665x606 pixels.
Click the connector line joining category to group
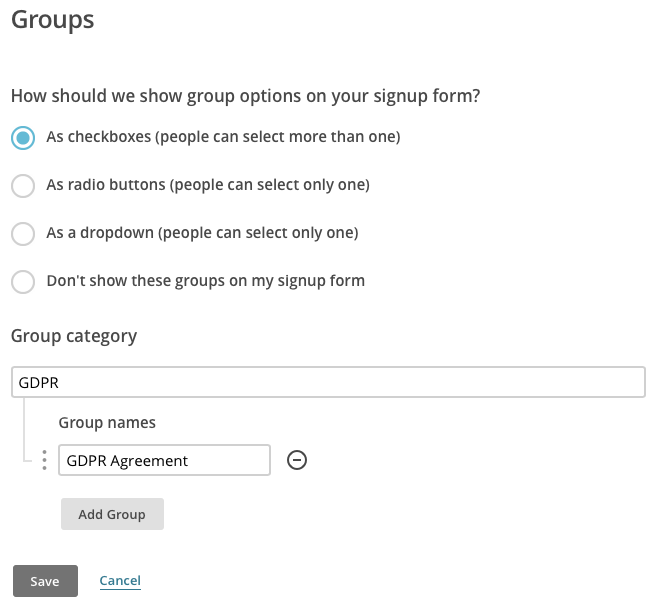[x=24, y=432]
